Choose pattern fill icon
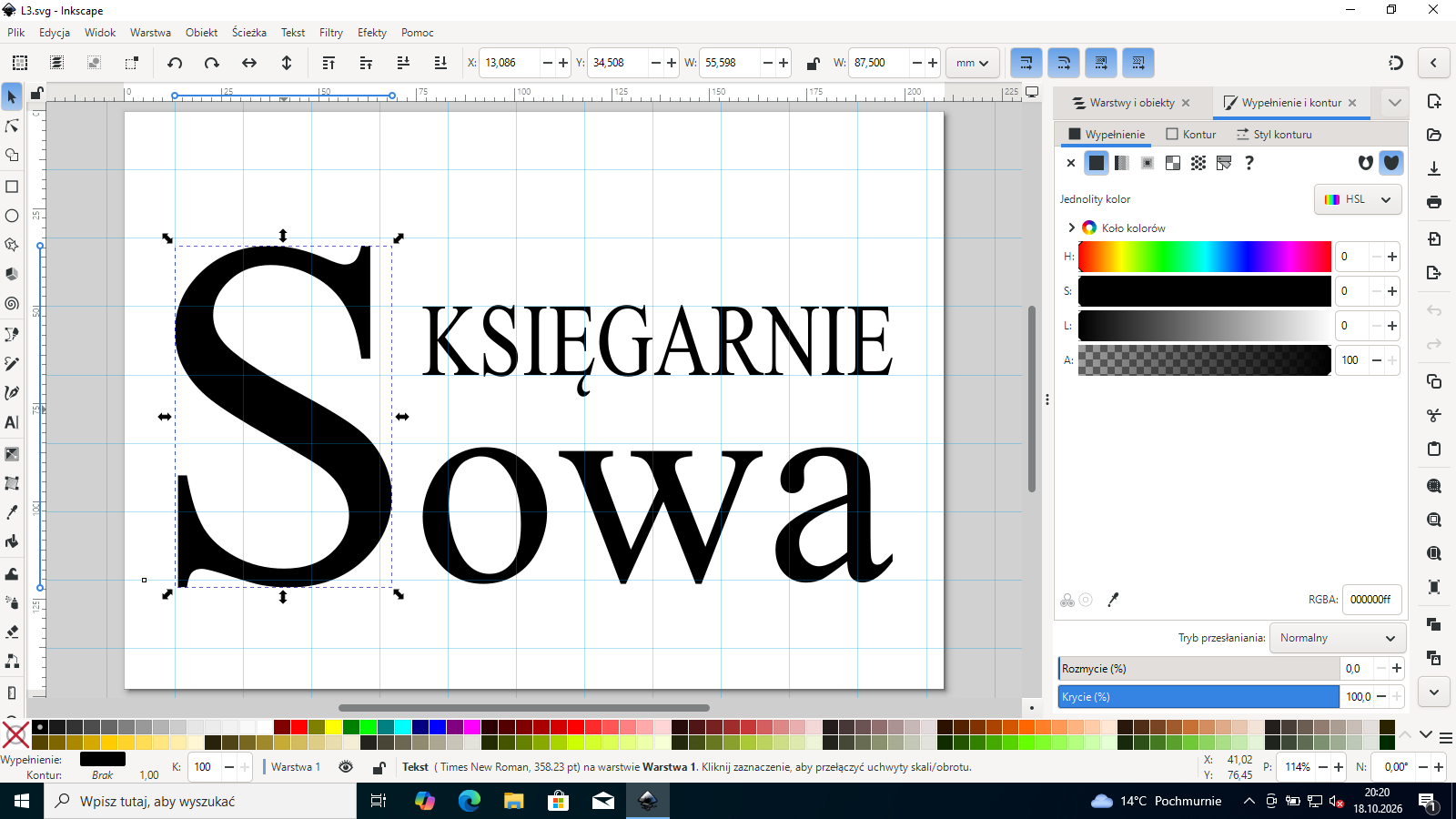1456x819 pixels. click(1198, 163)
